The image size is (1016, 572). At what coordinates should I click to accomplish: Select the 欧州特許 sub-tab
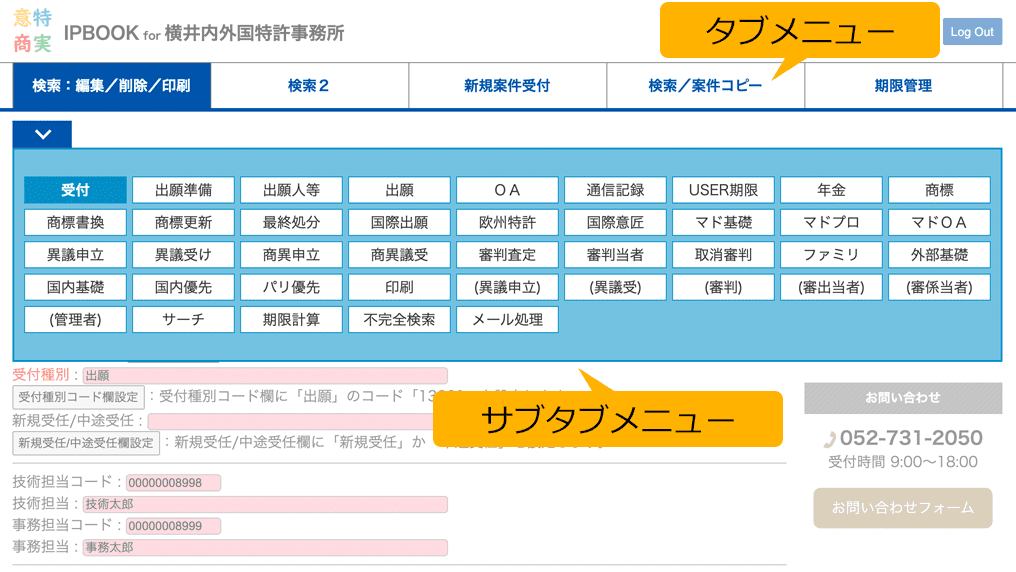pos(507,223)
